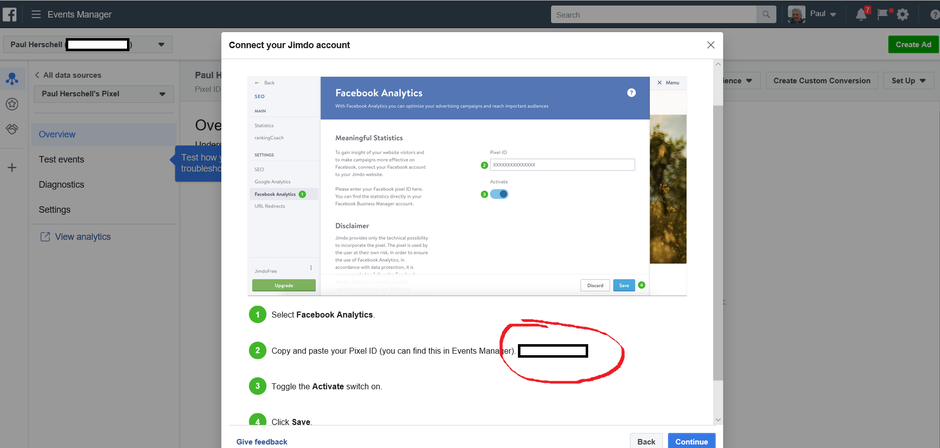Open Diagnostics in the sidebar
Screen dimensions: 940x448
(x=61, y=185)
